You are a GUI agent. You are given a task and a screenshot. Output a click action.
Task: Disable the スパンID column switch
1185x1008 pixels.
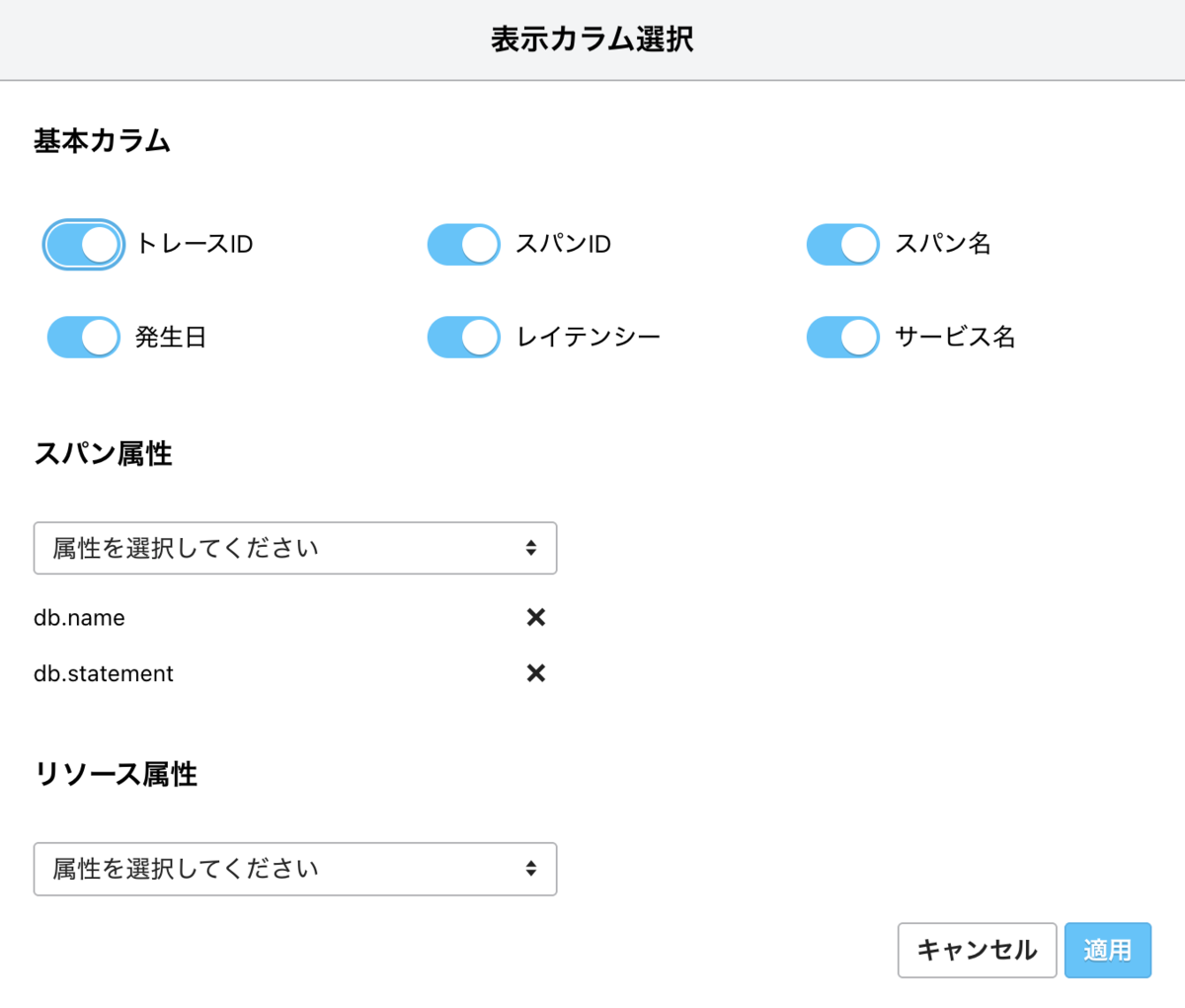[x=463, y=245]
